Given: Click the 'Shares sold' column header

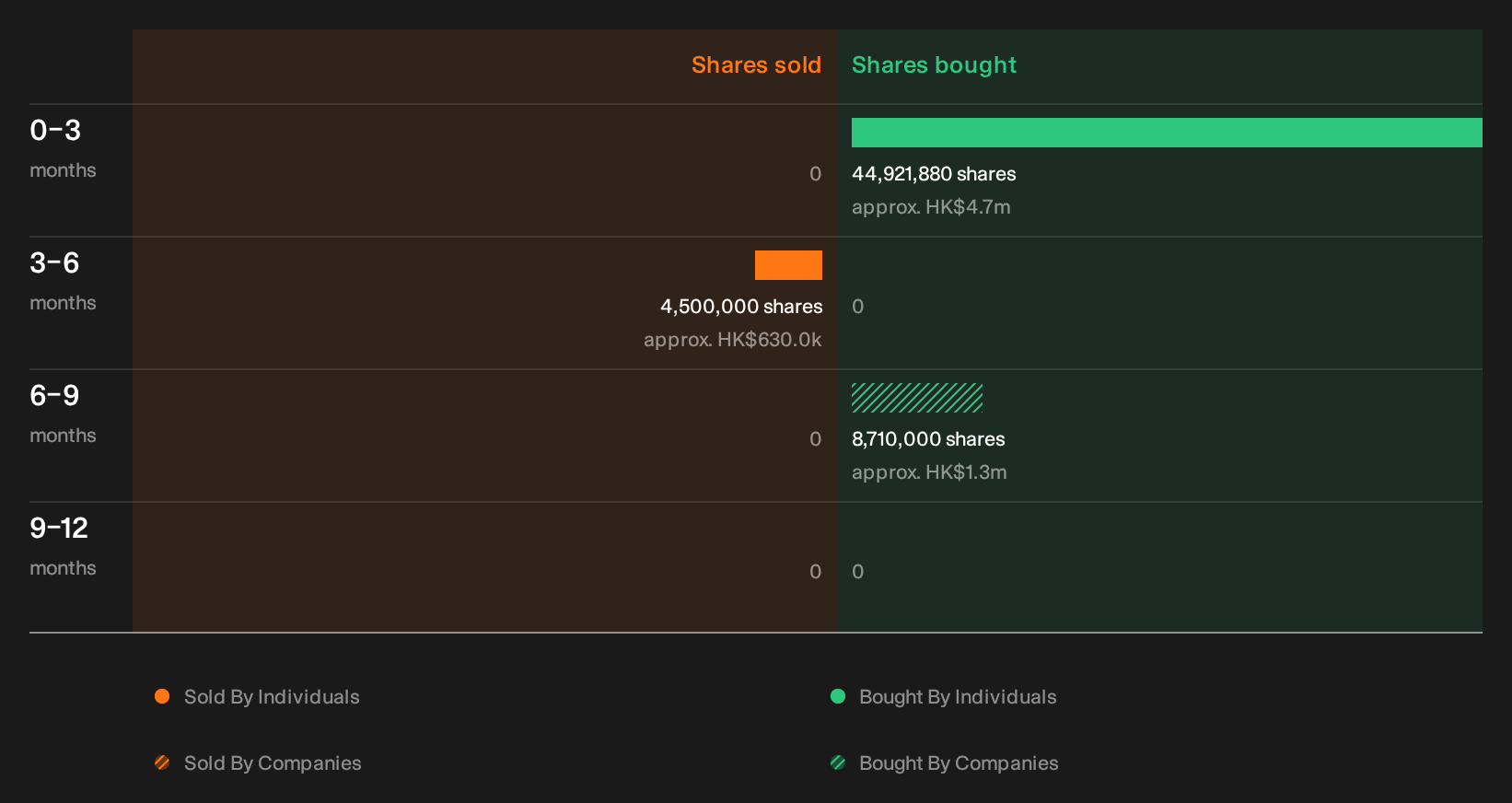Looking at the screenshot, I should [756, 65].
